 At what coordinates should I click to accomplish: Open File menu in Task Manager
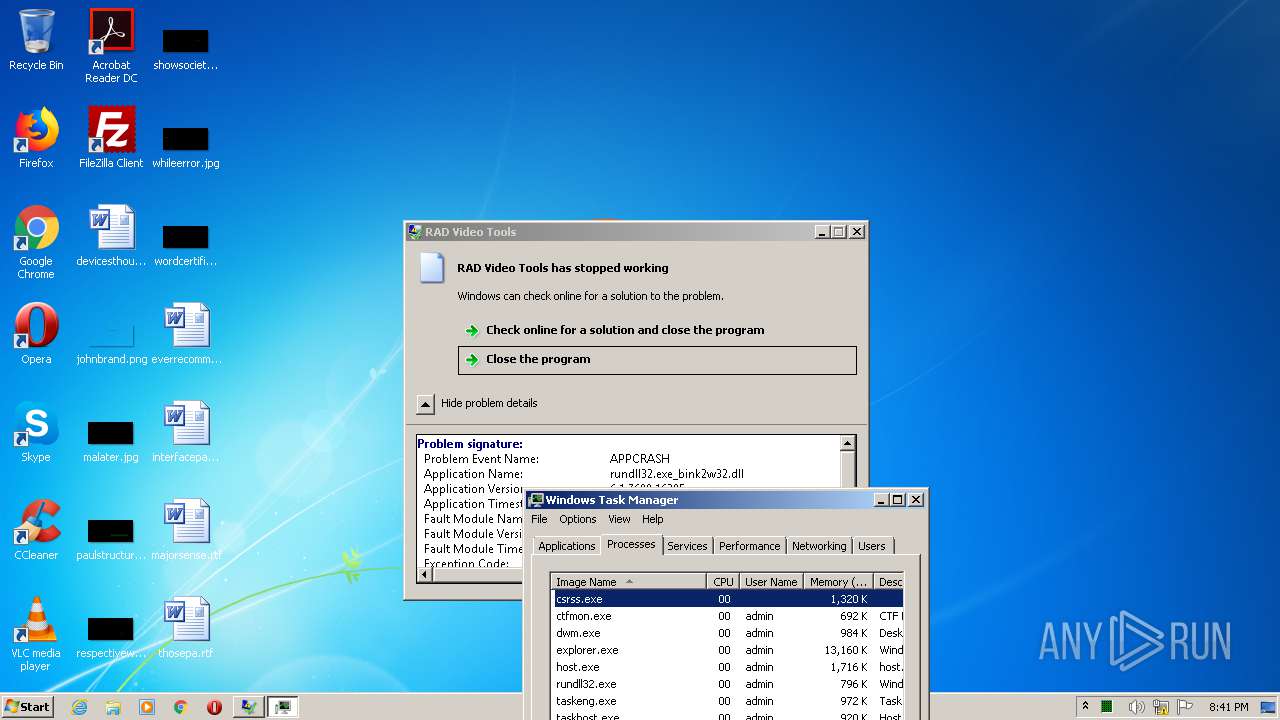(539, 519)
